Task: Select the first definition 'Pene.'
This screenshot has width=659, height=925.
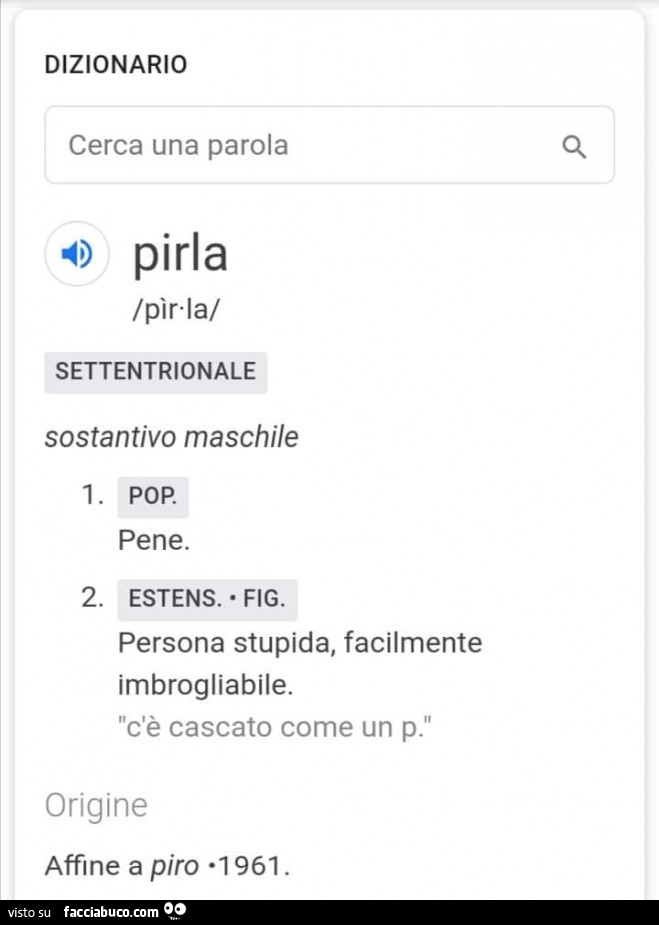Action: 153,541
